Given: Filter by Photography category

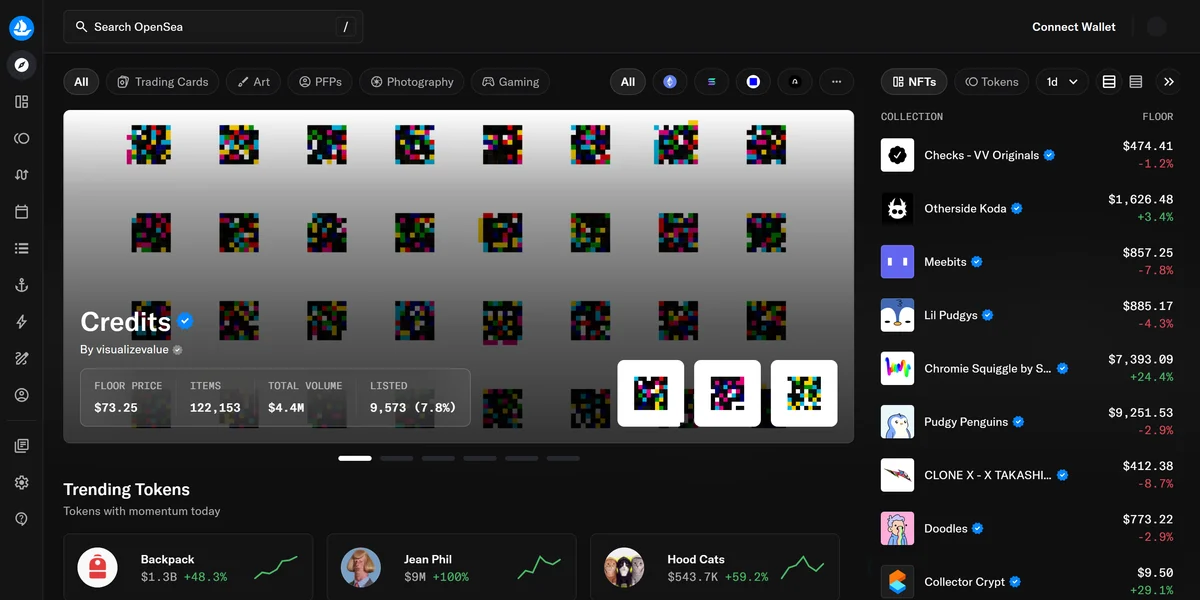Looking at the screenshot, I should 412,82.
